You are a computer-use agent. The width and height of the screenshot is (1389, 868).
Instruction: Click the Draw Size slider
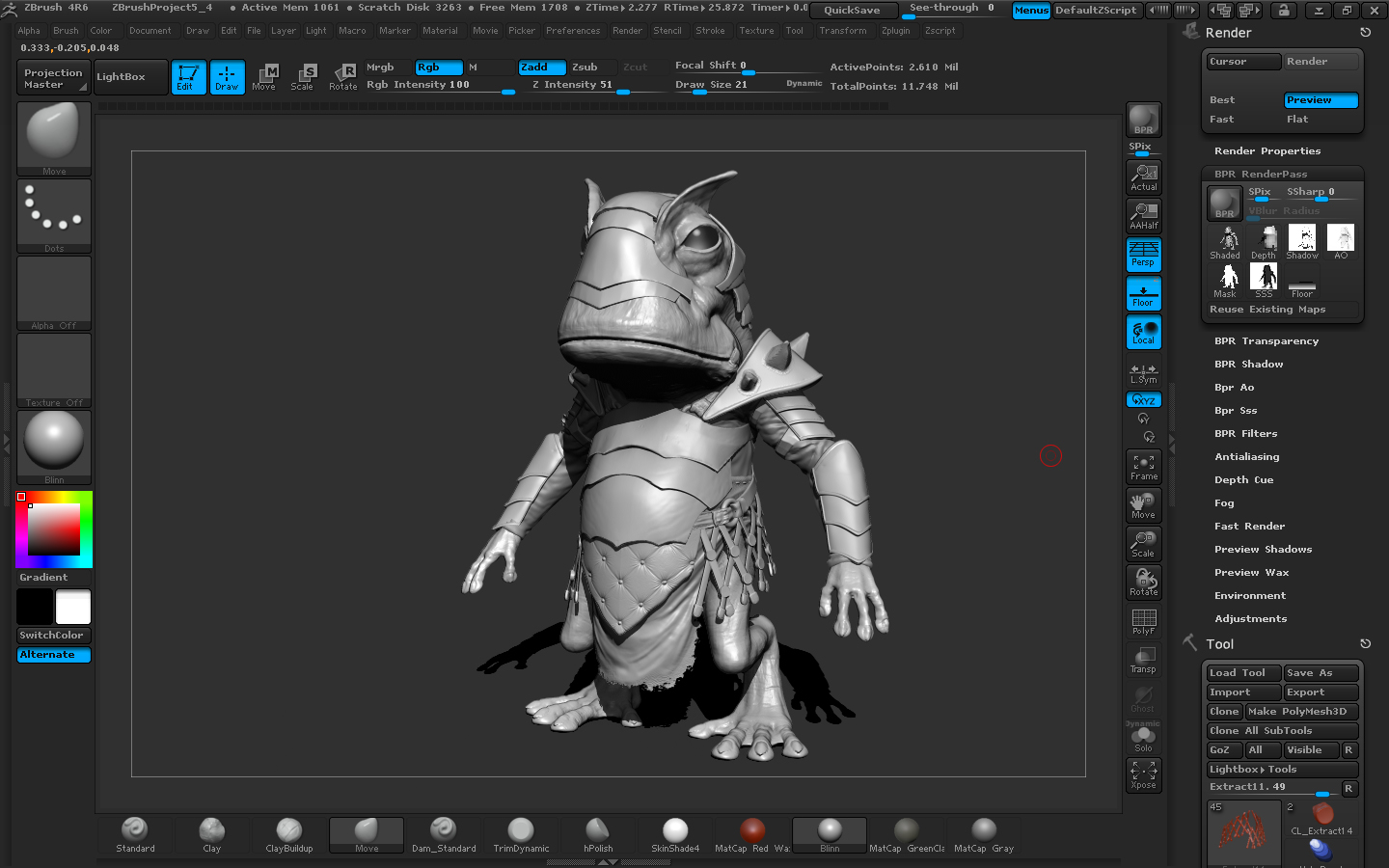(x=711, y=86)
